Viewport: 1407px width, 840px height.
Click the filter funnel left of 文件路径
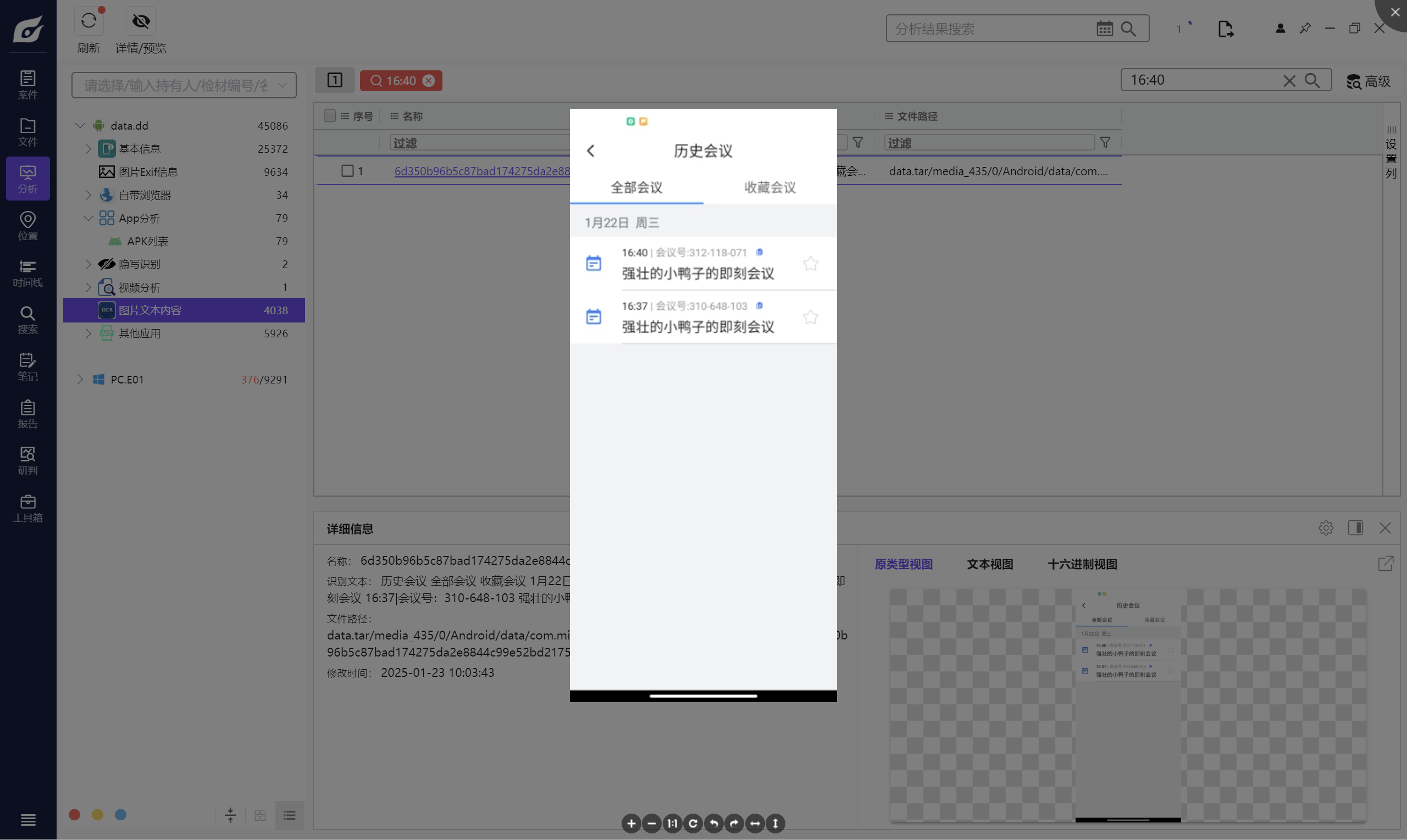[858, 143]
